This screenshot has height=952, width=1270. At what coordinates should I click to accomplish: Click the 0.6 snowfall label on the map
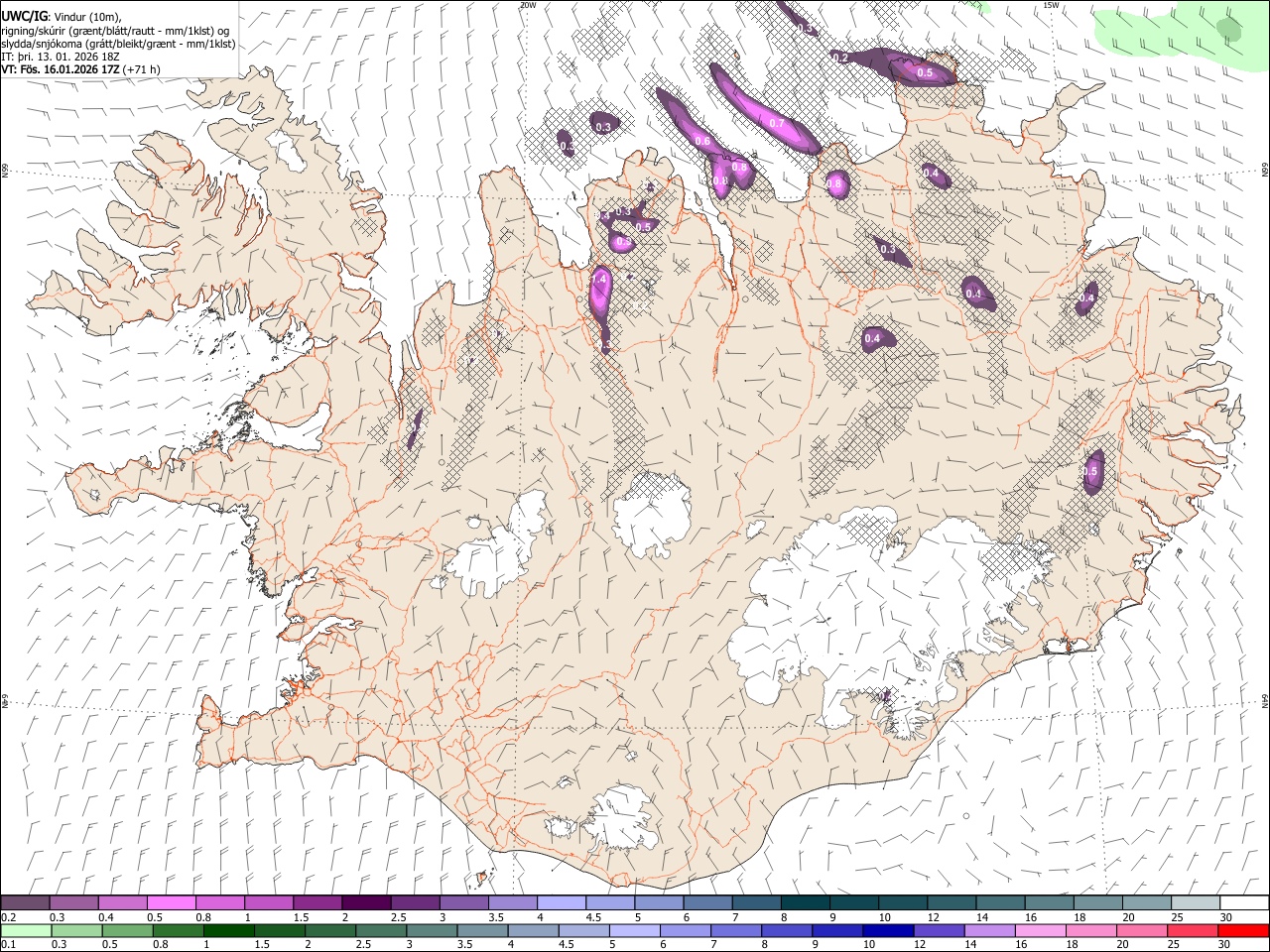(702, 142)
